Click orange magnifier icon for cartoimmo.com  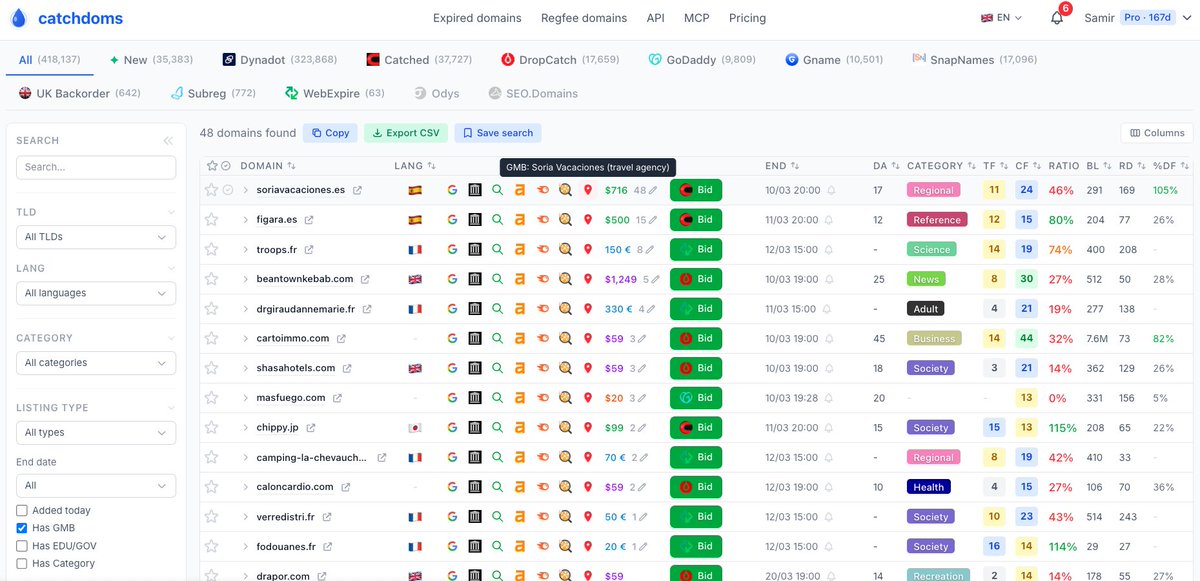(x=565, y=338)
